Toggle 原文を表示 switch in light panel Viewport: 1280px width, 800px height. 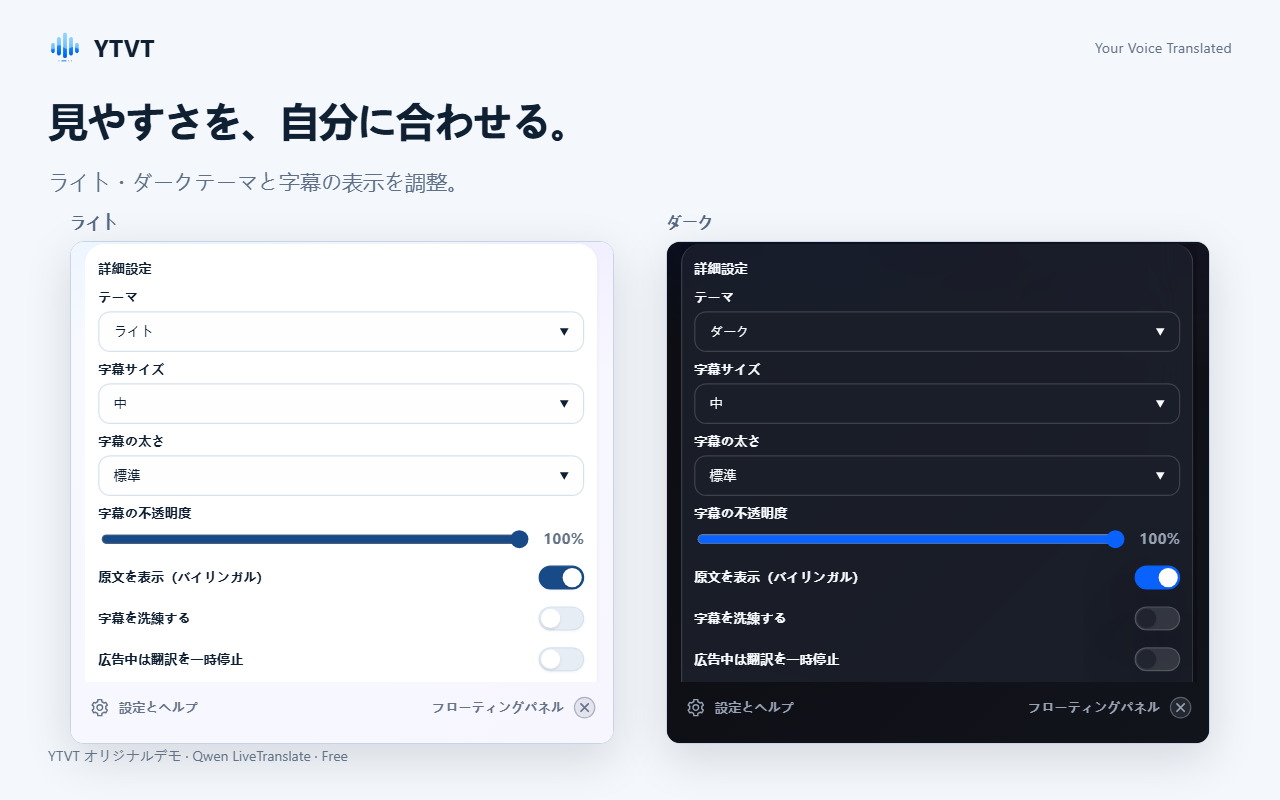tap(561, 577)
